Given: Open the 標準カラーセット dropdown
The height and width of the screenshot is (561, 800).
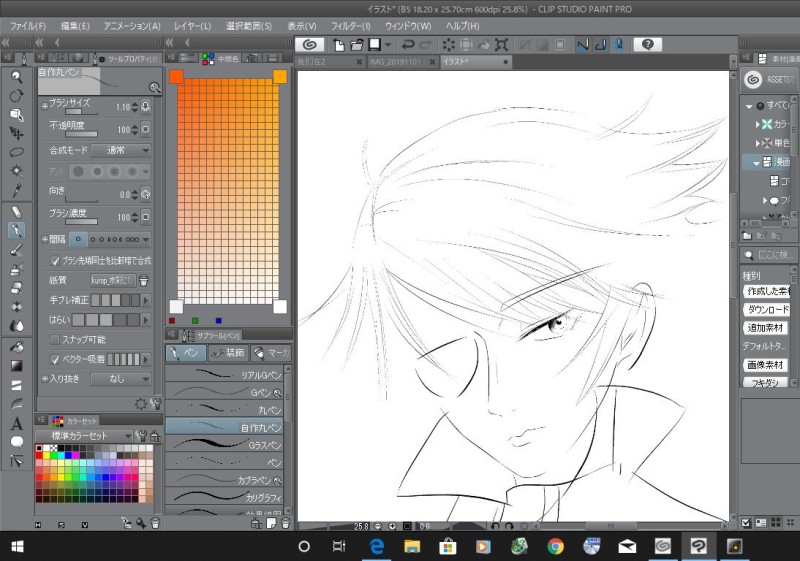Looking at the screenshot, I should point(84,436).
